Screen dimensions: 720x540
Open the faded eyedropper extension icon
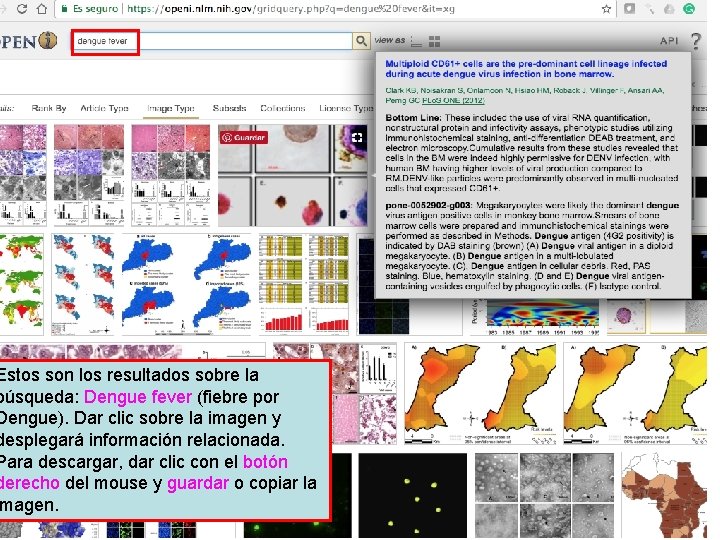tap(650, 9)
